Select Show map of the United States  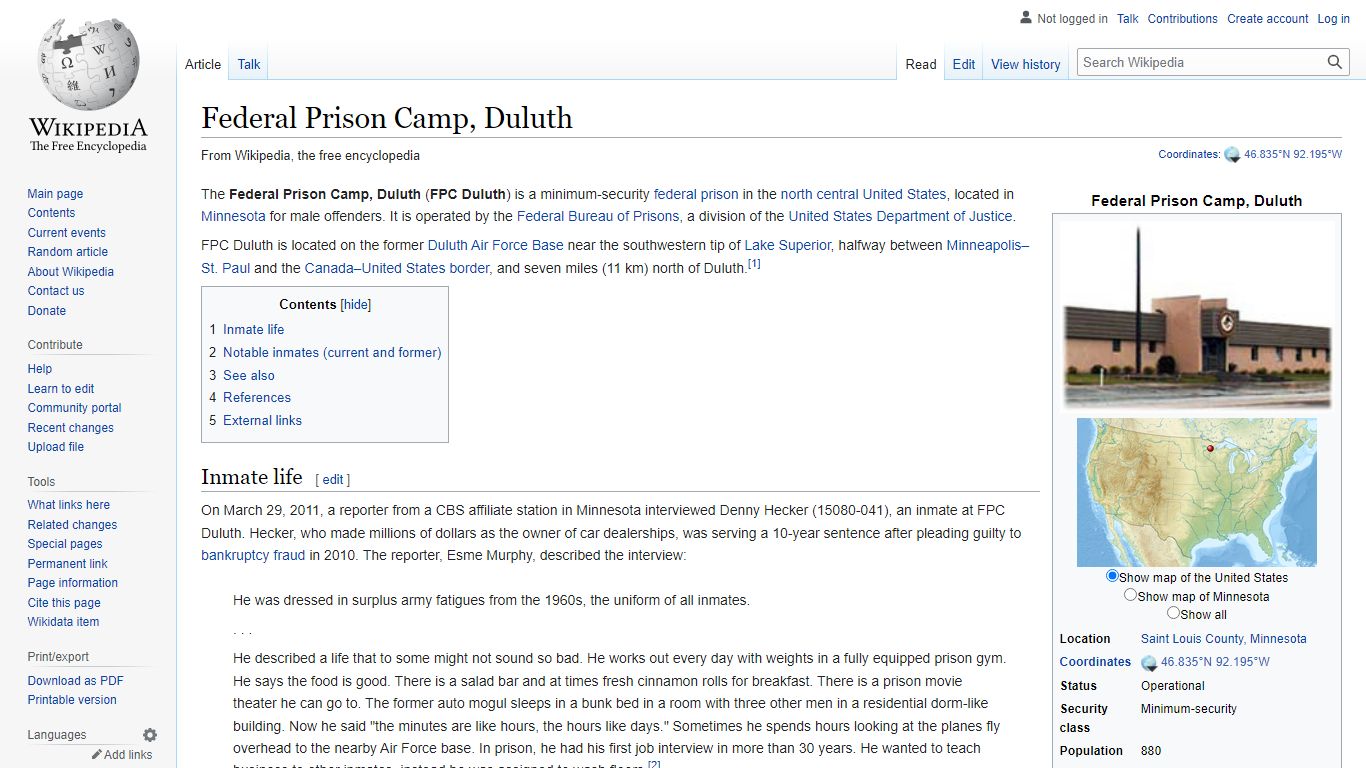1112,576
